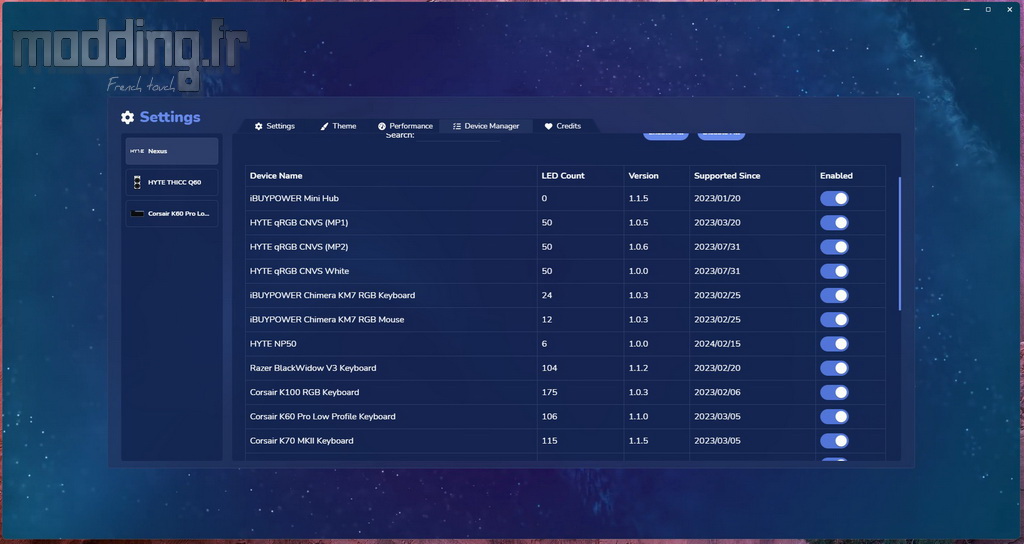The width and height of the screenshot is (1024, 544).
Task: Select the HYTE qRGB CNVS (MP1) name
Action: pyautogui.click(x=298, y=223)
